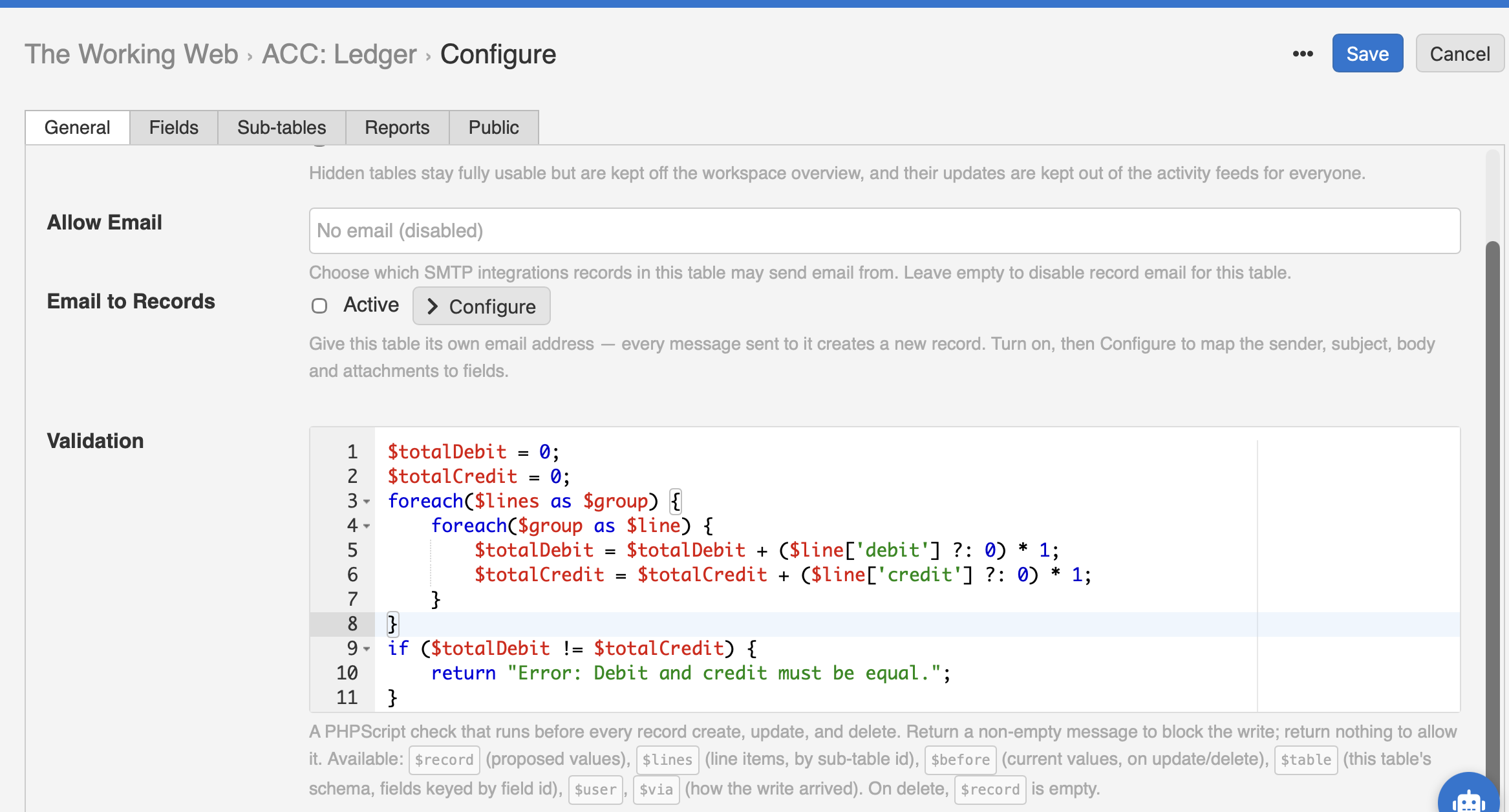Click the if $totalDebit != $totalCredit line
Screen dimensions: 1509x812
572,648
